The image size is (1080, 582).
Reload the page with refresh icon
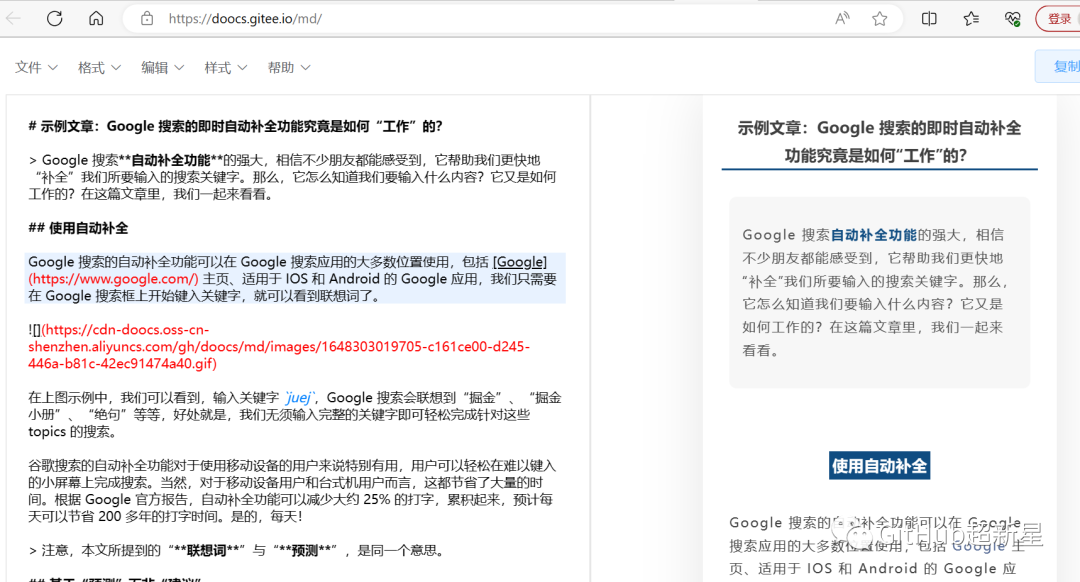[x=54, y=19]
